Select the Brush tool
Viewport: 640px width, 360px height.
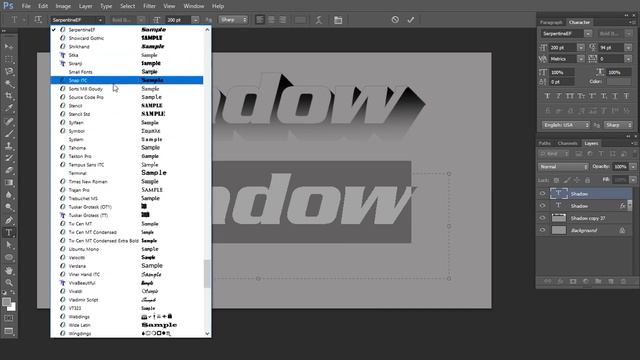coord(9,133)
